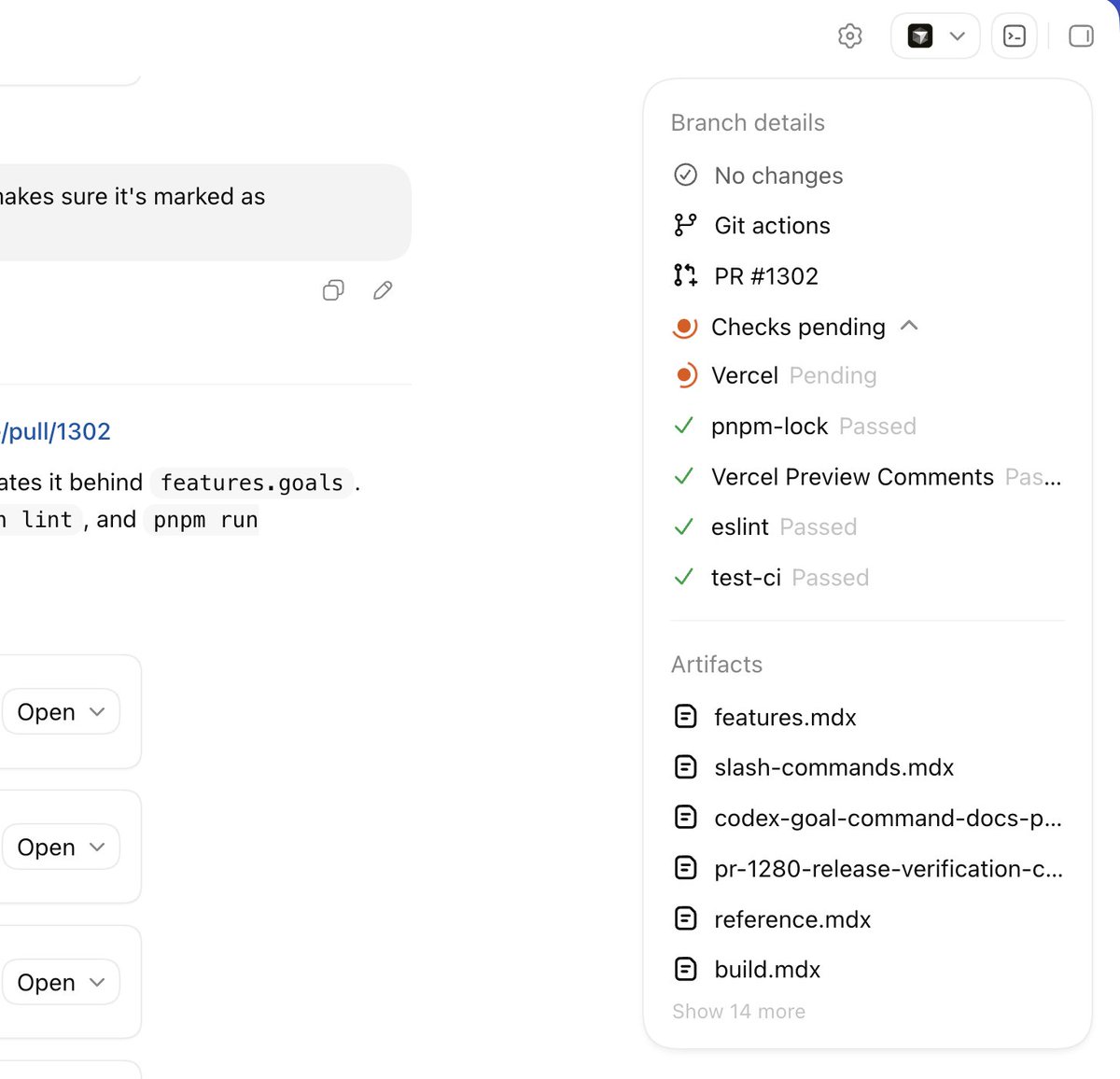Click the eslint passed checkmark icon
The height and width of the screenshot is (1079, 1120).
point(683,526)
